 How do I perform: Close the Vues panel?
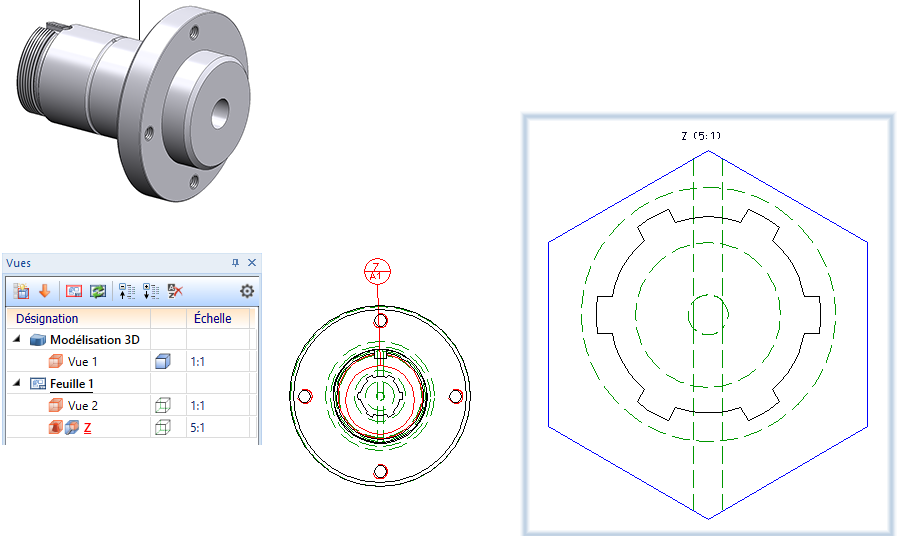click(x=252, y=262)
